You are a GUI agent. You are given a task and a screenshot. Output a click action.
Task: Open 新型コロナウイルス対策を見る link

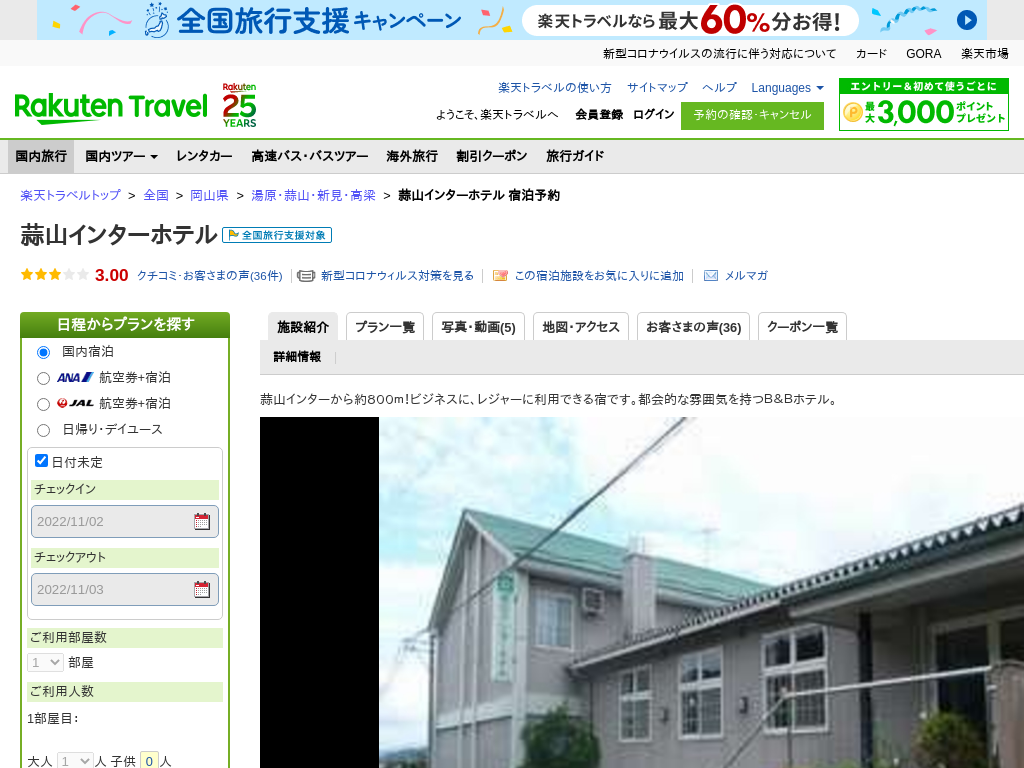click(x=397, y=276)
